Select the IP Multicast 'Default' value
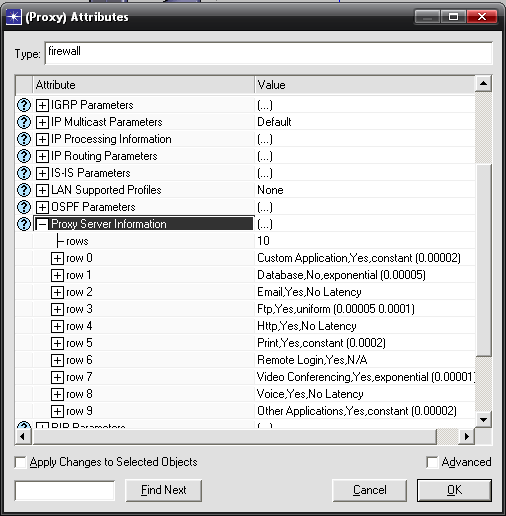The height and width of the screenshot is (516, 506). pyautogui.click(x=274, y=122)
